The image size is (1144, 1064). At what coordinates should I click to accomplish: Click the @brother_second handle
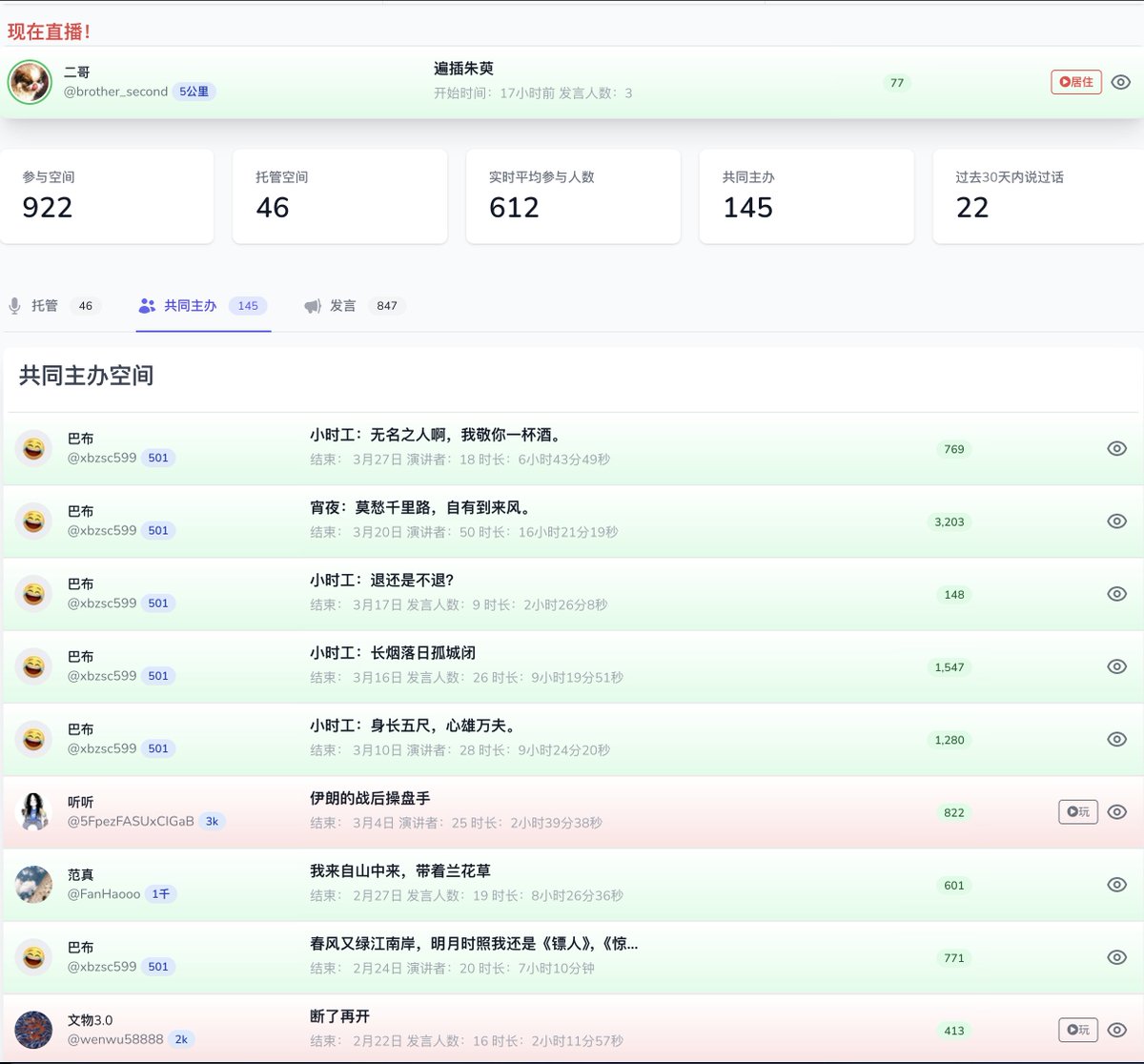115,92
